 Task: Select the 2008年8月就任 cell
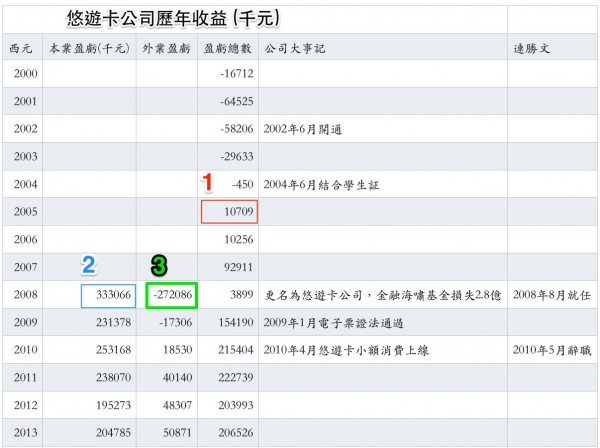point(550,297)
